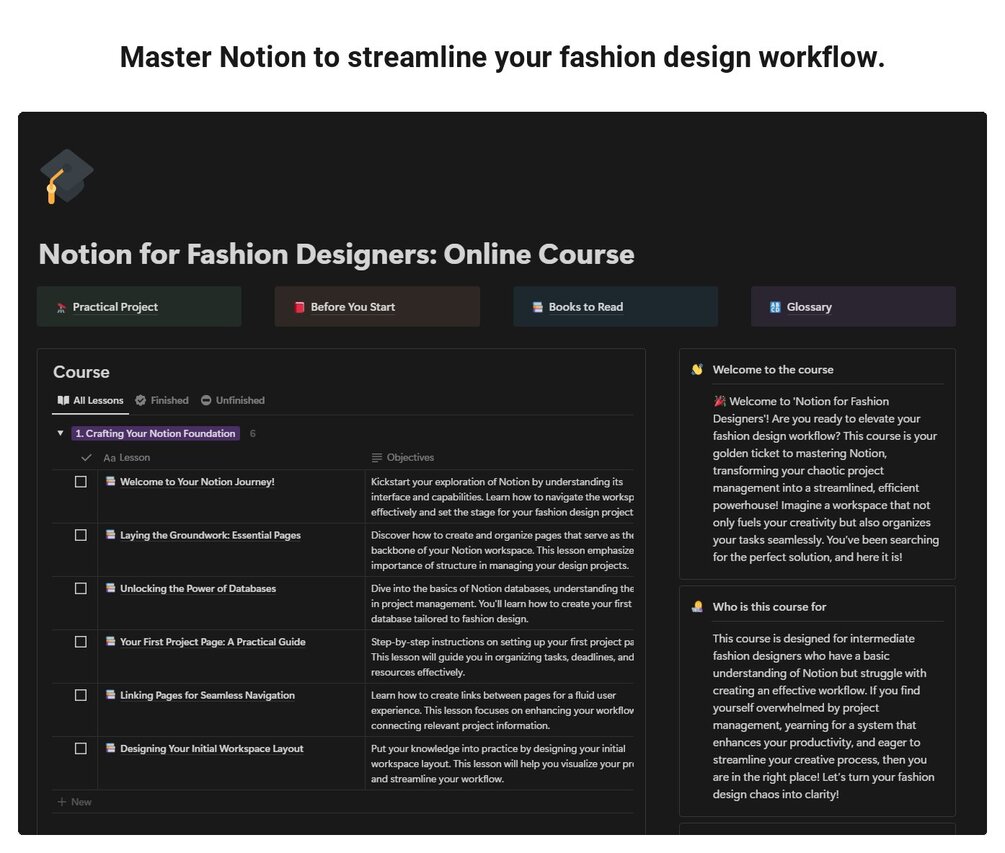This screenshot has height=853, width=1005.
Task: Click the Notion for Fashion Designers page title
Action: (336, 254)
